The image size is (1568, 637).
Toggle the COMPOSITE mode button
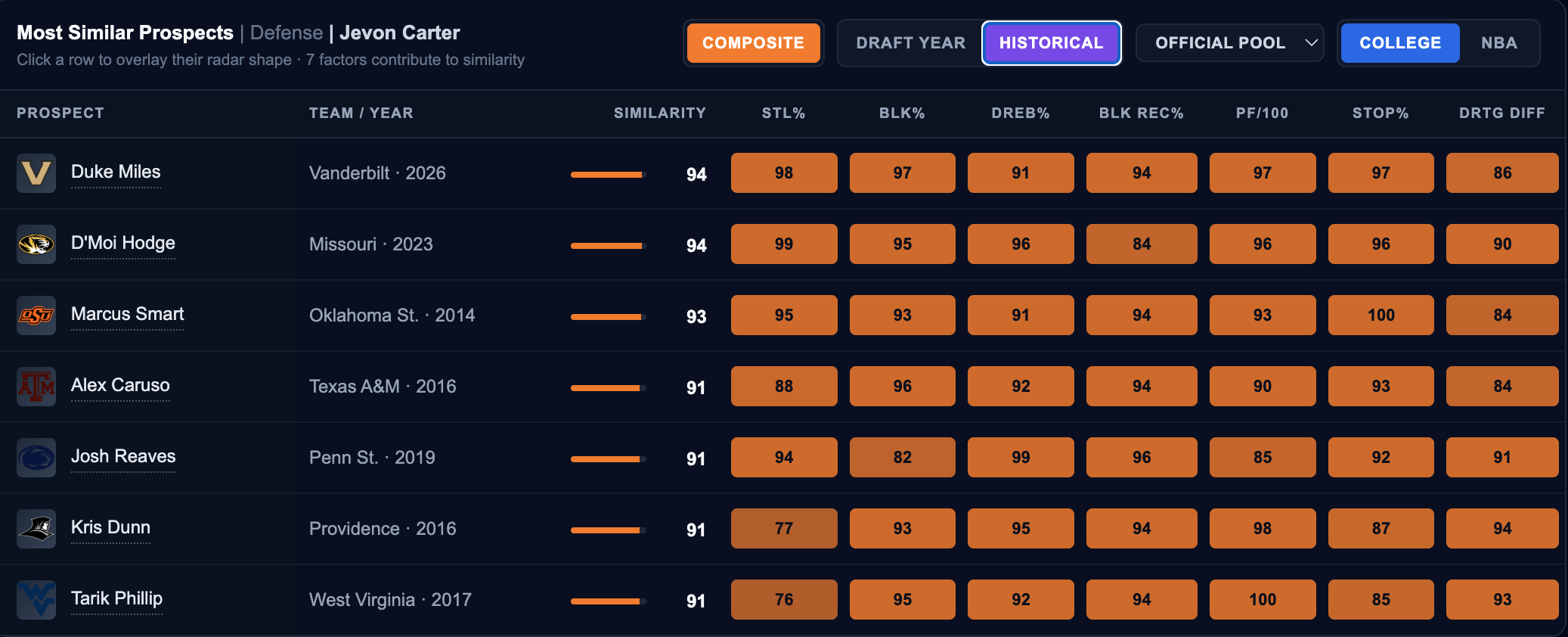[753, 43]
